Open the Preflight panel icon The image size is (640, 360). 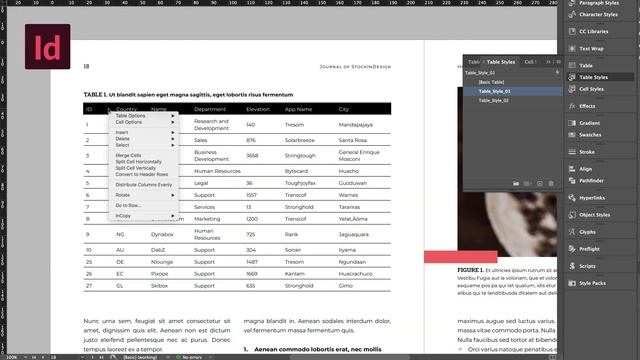(572, 249)
